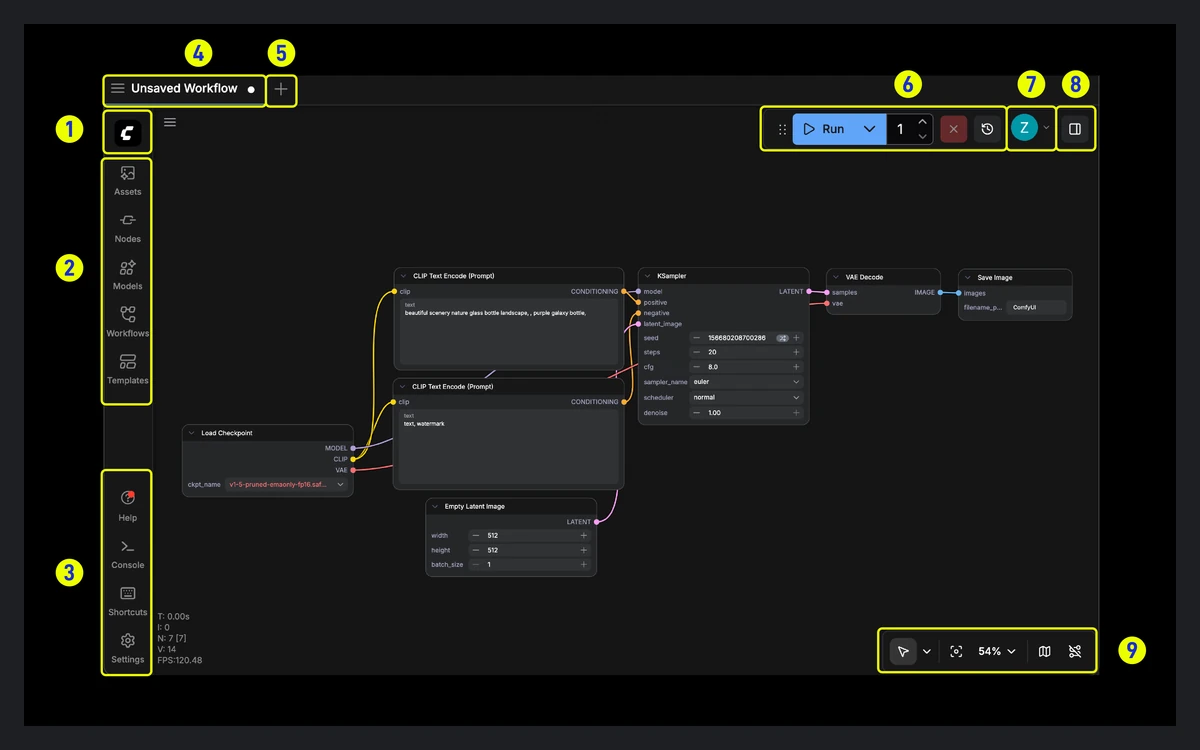Click the positive prompt text box
This screenshot has width=1200, height=750.
click(509, 331)
